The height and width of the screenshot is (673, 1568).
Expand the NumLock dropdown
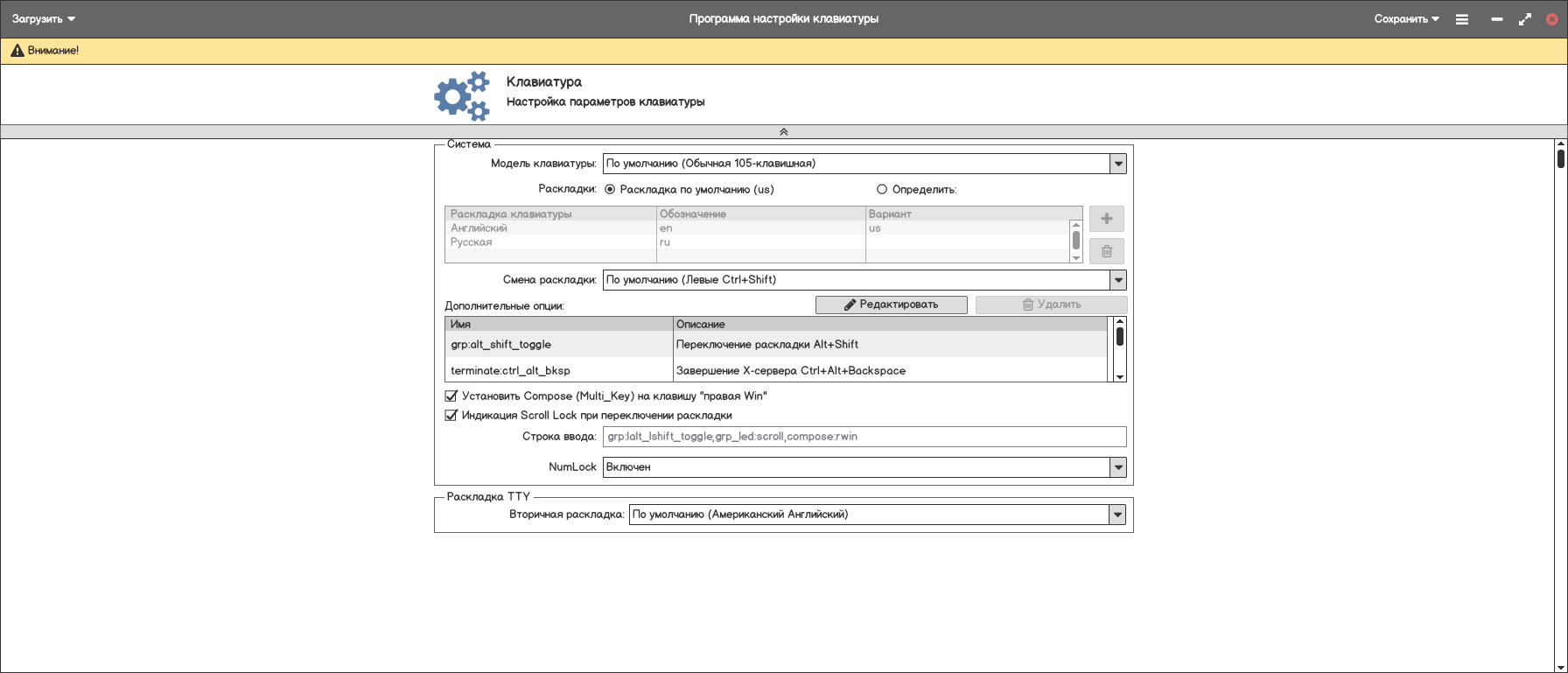coord(1117,467)
